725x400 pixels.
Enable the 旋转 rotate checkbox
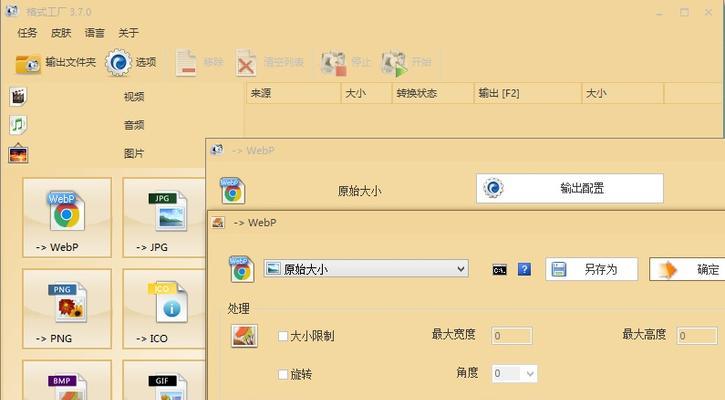pyautogui.click(x=283, y=374)
